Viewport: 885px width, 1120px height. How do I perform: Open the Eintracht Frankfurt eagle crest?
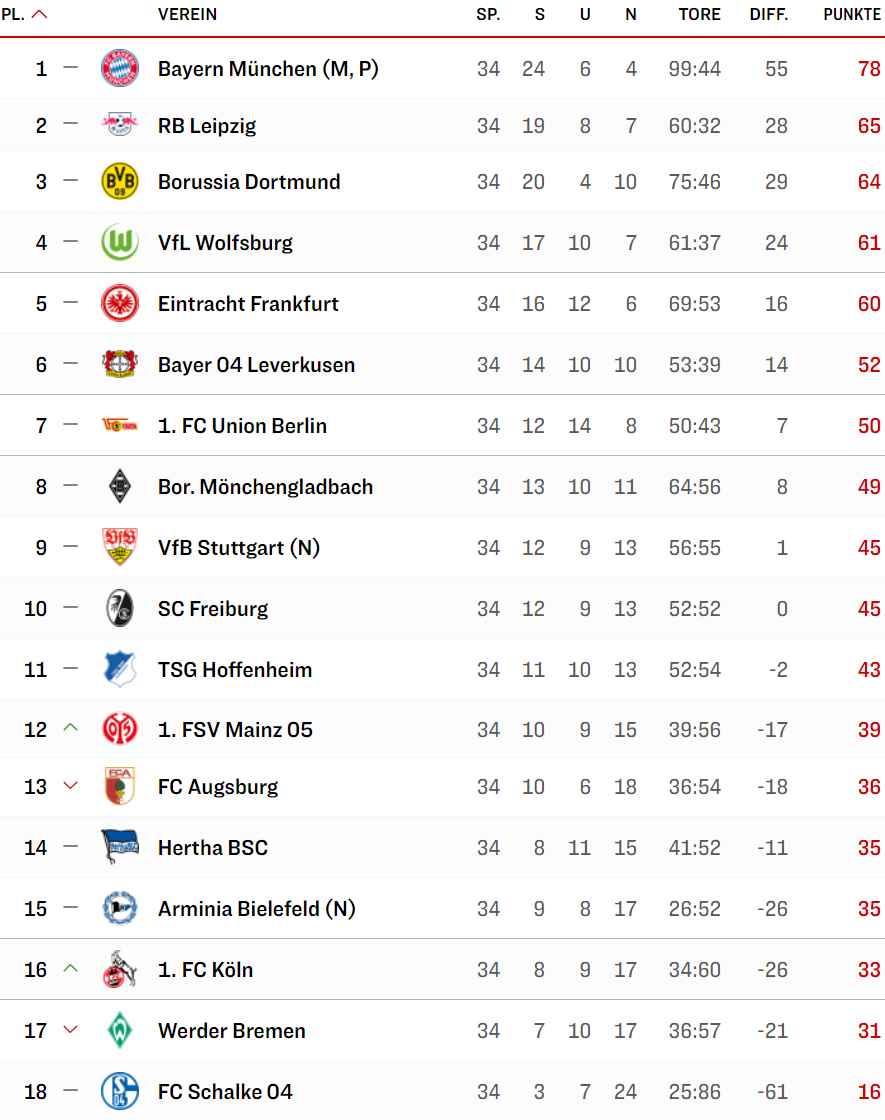coord(119,304)
